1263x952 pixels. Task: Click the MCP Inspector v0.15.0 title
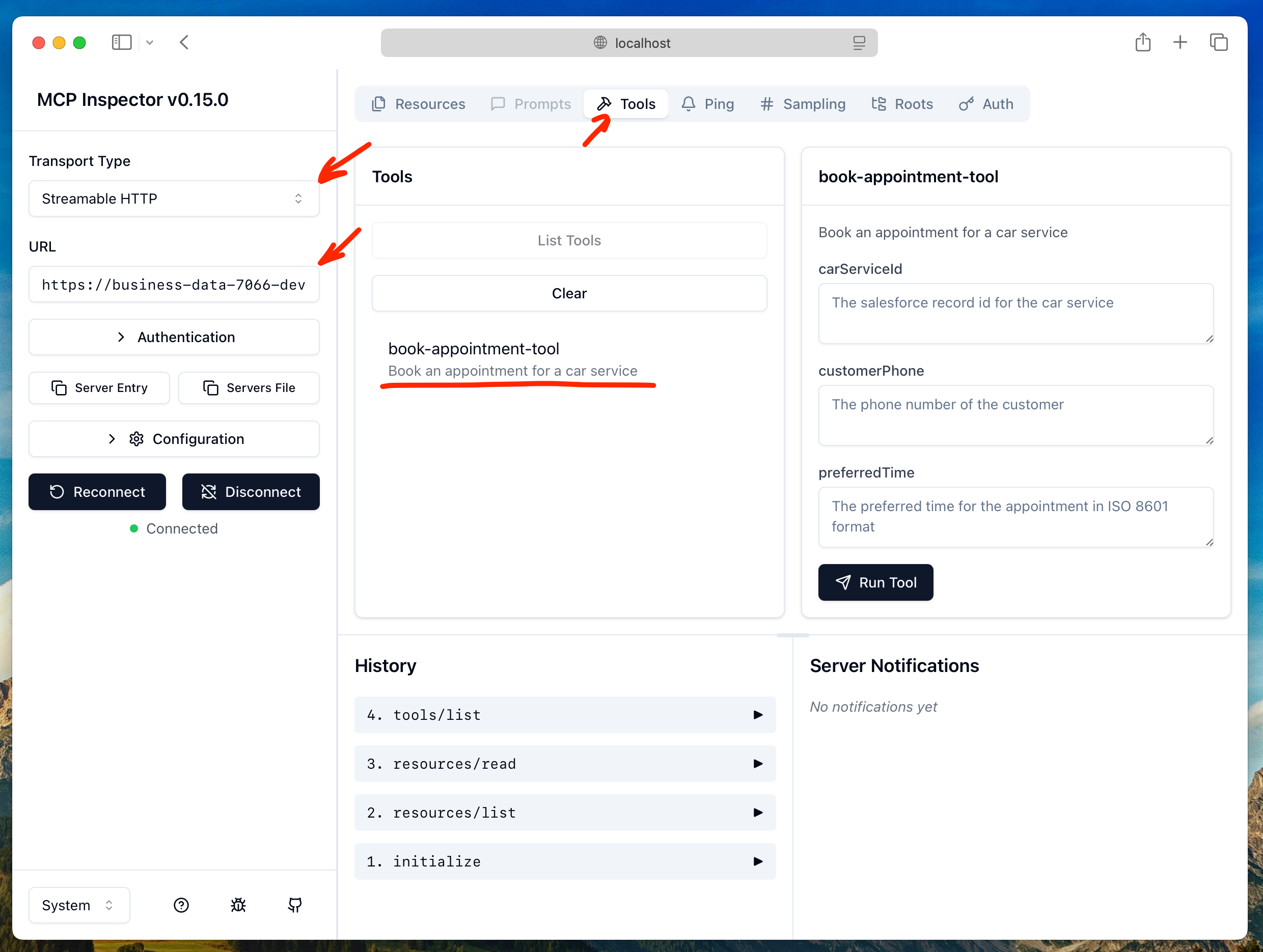point(132,99)
